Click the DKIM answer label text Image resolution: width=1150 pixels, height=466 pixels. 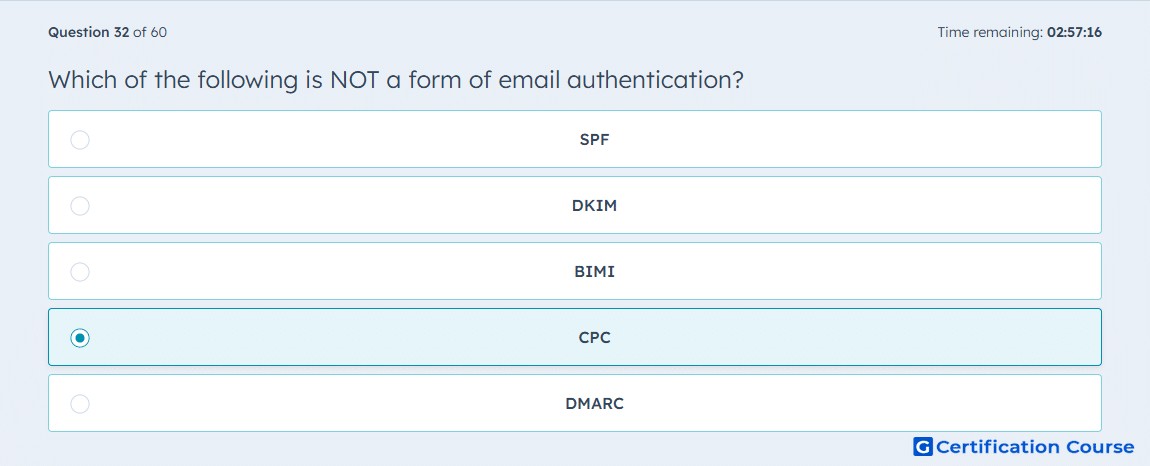click(x=594, y=206)
